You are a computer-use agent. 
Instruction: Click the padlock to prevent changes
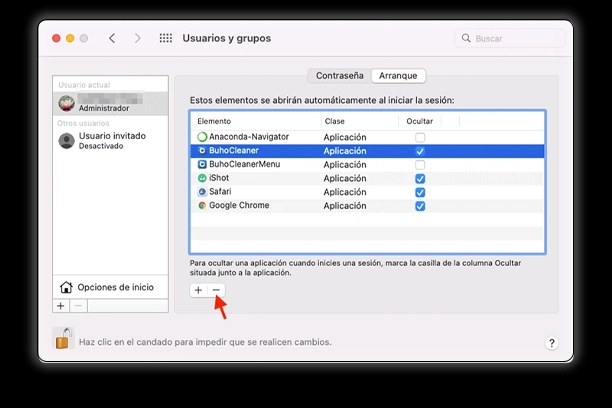tap(63, 338)
